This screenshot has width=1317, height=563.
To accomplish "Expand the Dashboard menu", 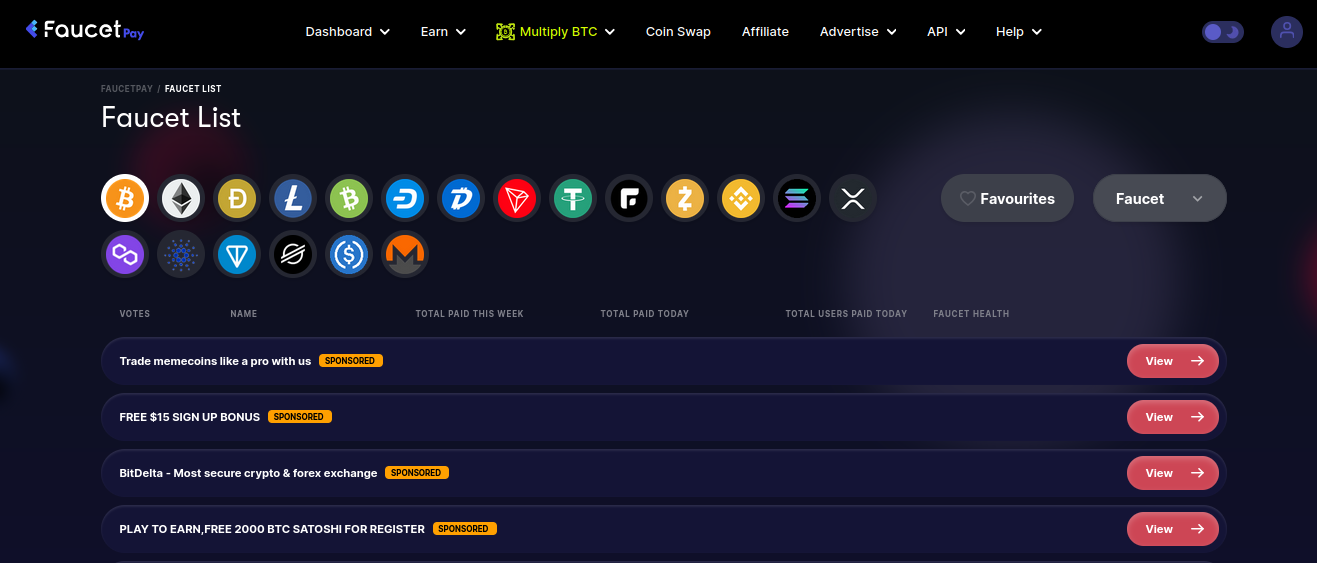I will pos(347,32).
